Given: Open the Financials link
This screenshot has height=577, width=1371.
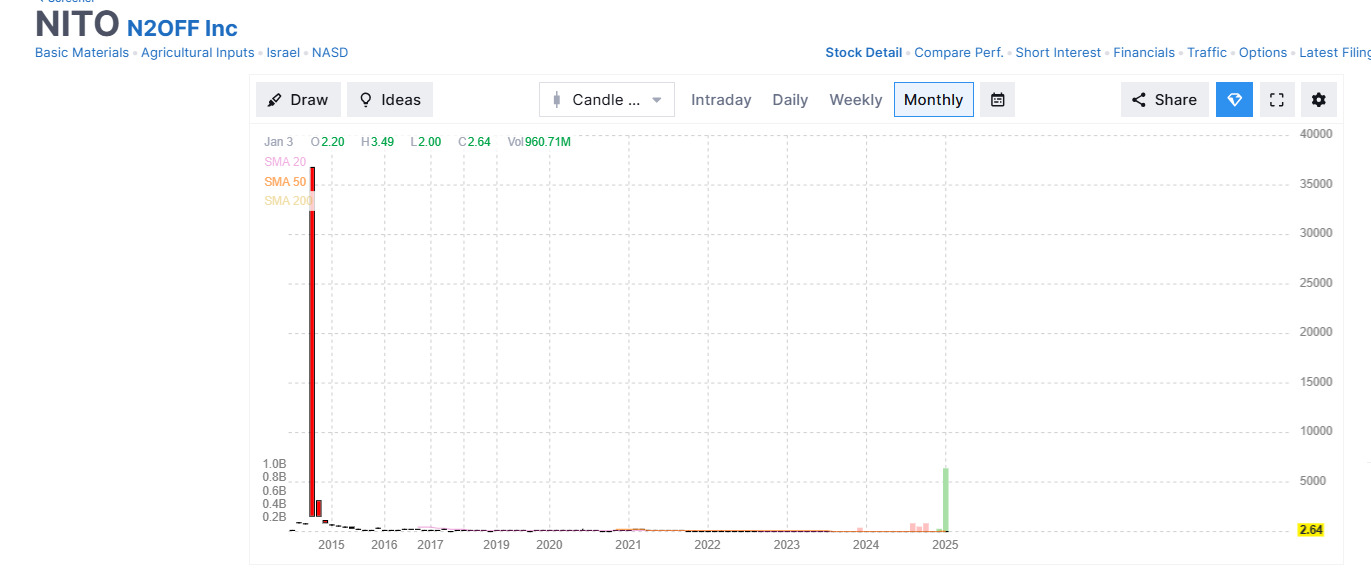Looking at the screenshot, I should click(1144, 53).
